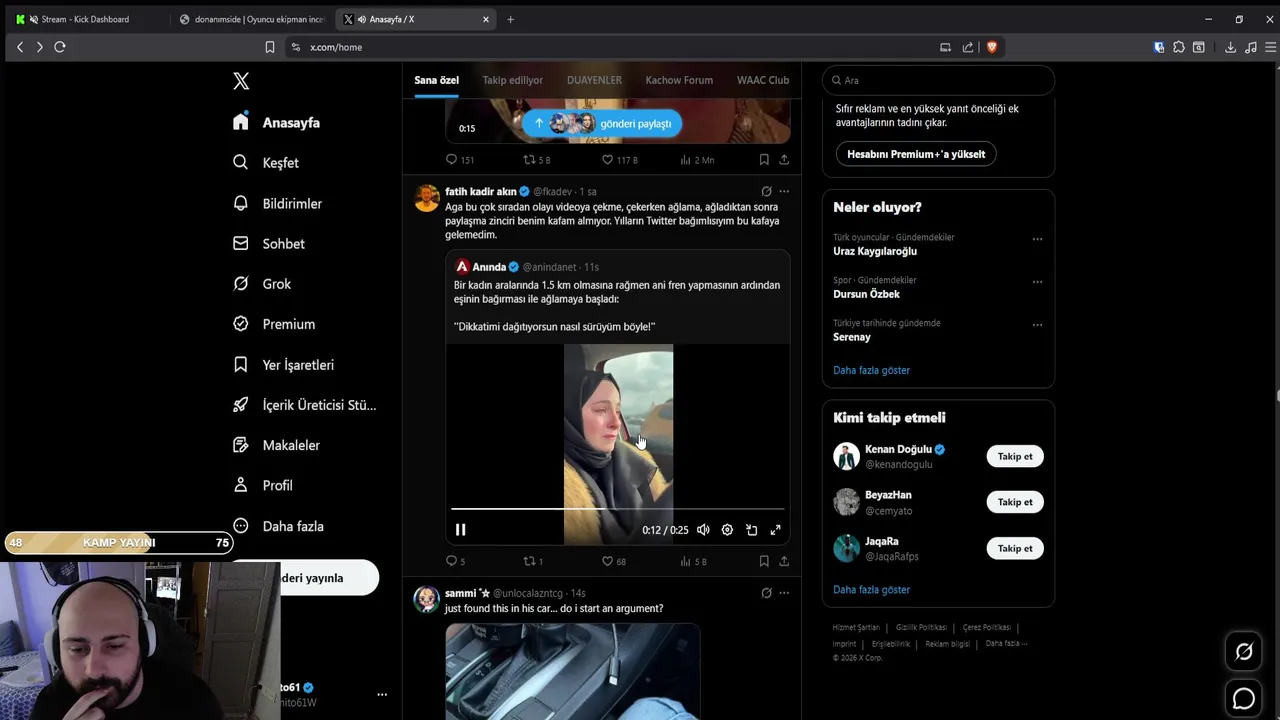
Task: Share the top post with 151 replies
Action: tap(784, 159)
